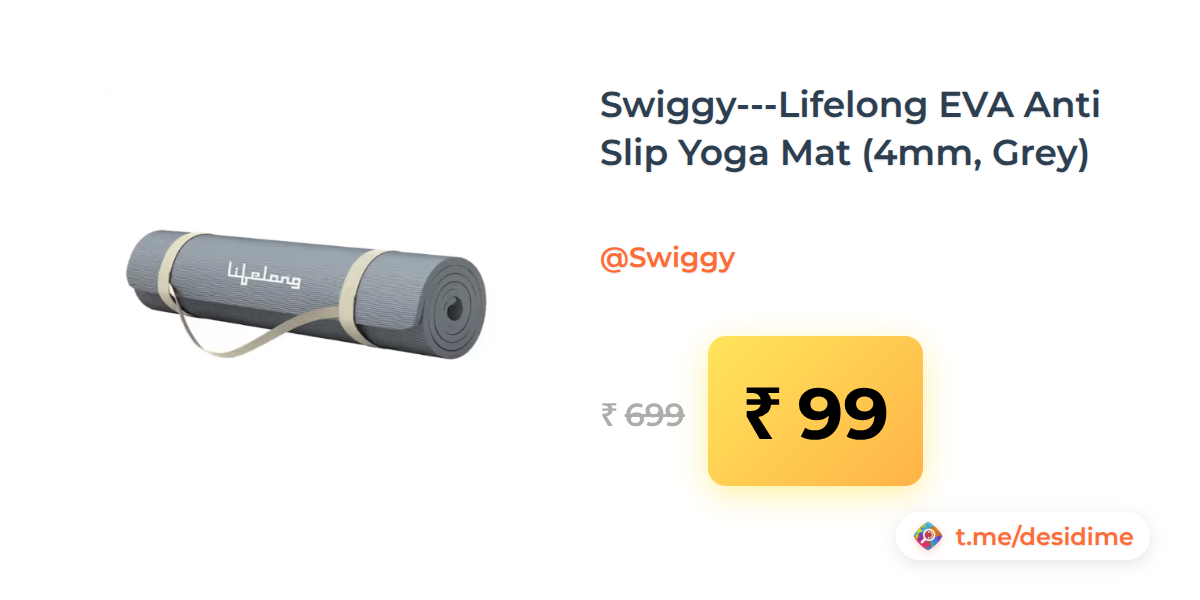Open the t.me/desidime Telegram link
This screenshot has width=1200, height=600.
(1044, 537)
